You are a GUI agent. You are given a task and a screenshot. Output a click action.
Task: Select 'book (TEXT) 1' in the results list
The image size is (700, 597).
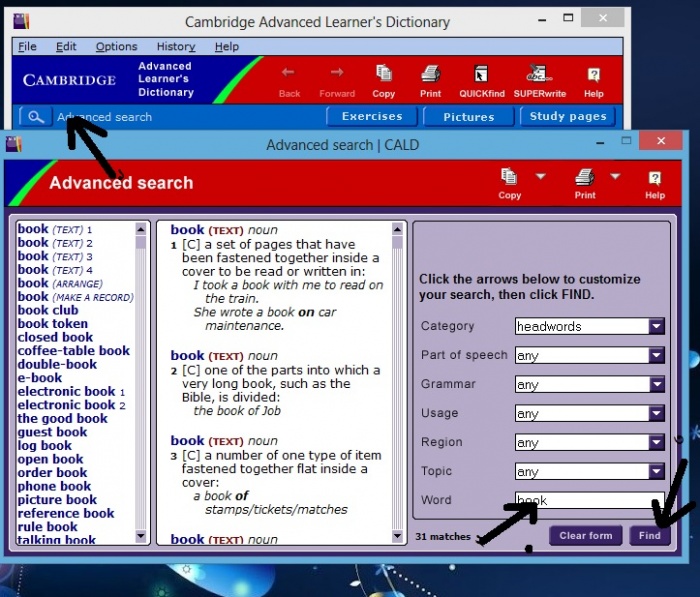(55, 229)
